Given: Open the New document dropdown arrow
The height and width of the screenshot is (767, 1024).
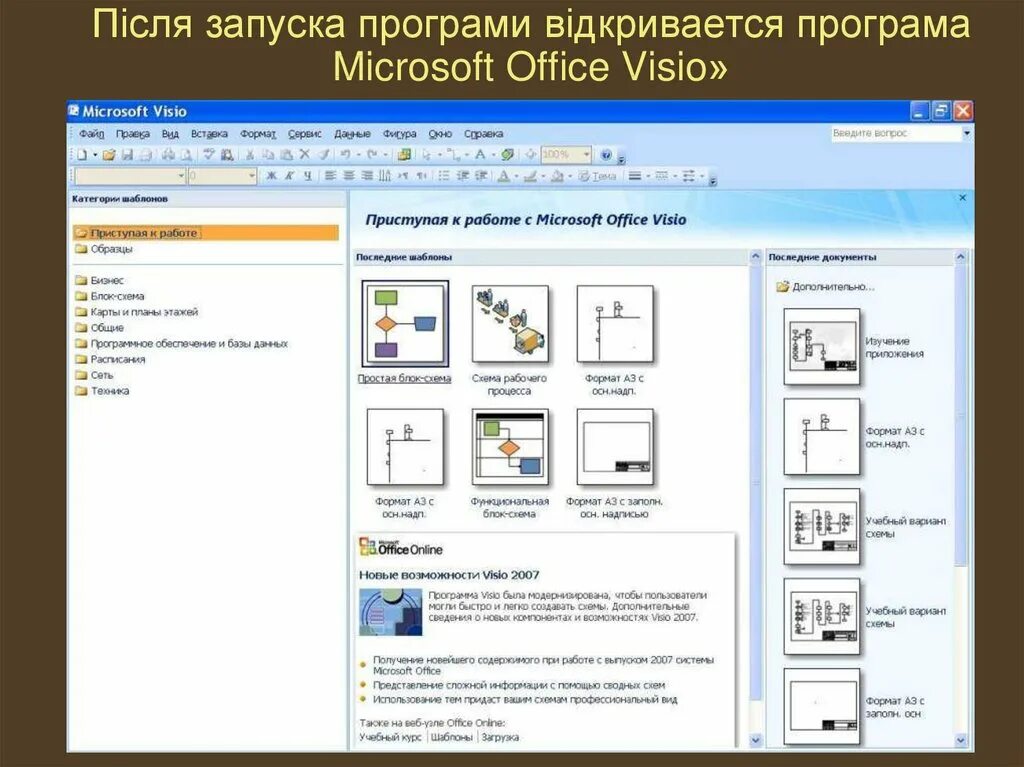Looking at the screenshot, I should [x=95, y=155].
